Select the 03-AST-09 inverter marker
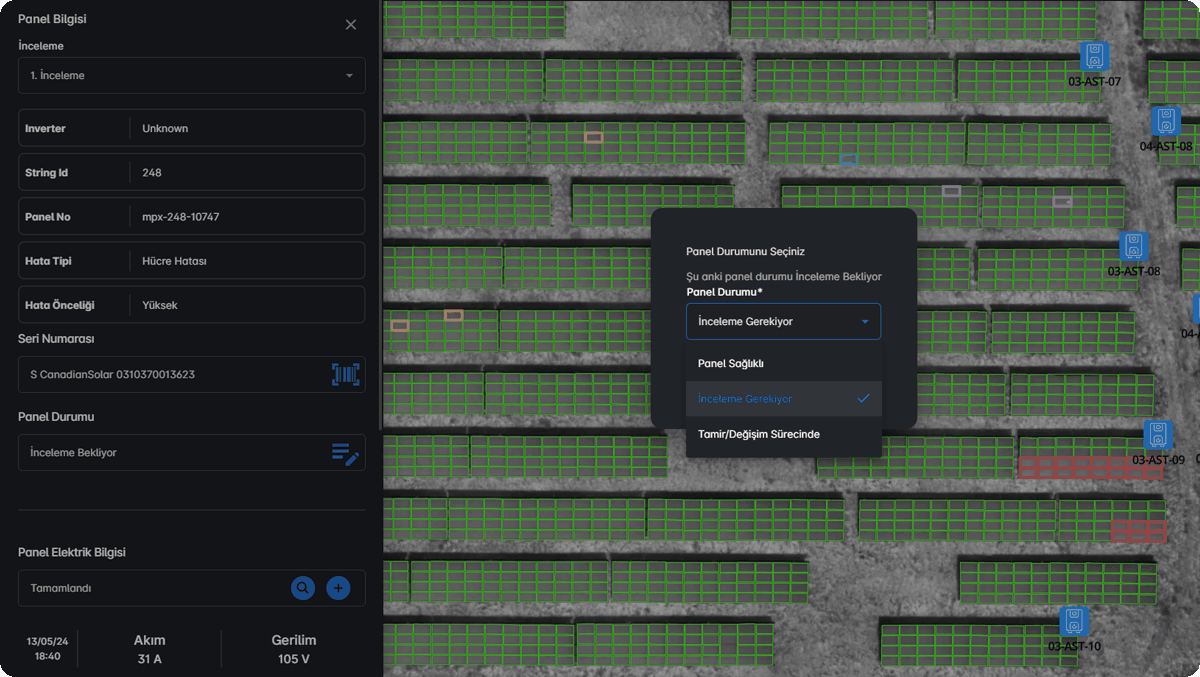1200x677 pixels. pos(1158,435)
